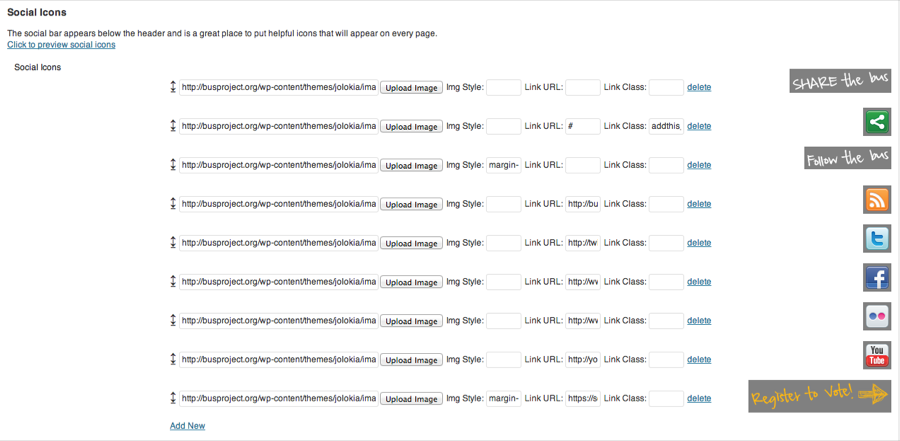Focus Img Style 'margin-' field in Register to Vote row
The height and width of the screenshot is (441, 900).
pos(504,399)
